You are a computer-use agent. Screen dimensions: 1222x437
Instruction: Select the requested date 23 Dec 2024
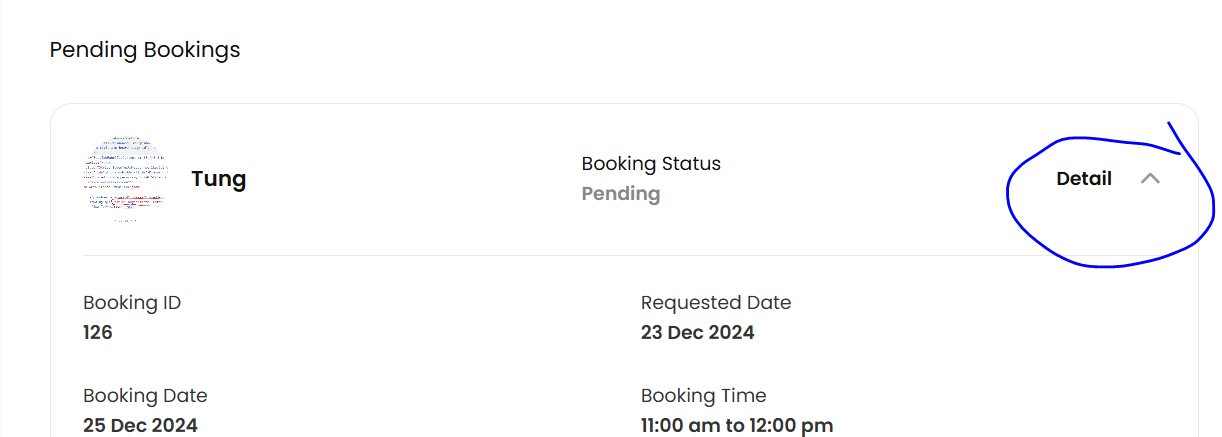click(698, 332)
